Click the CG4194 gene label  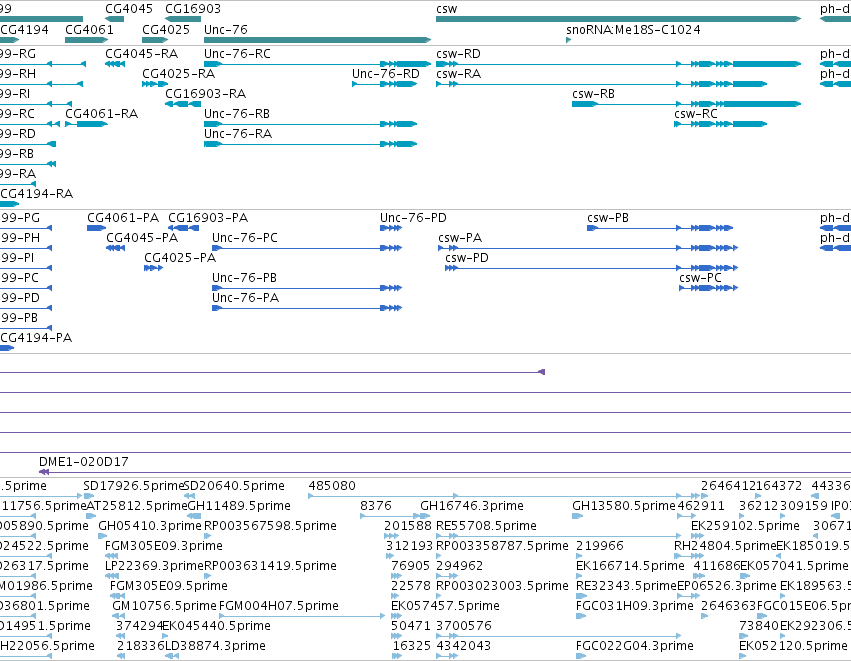(x=24, y=29)
